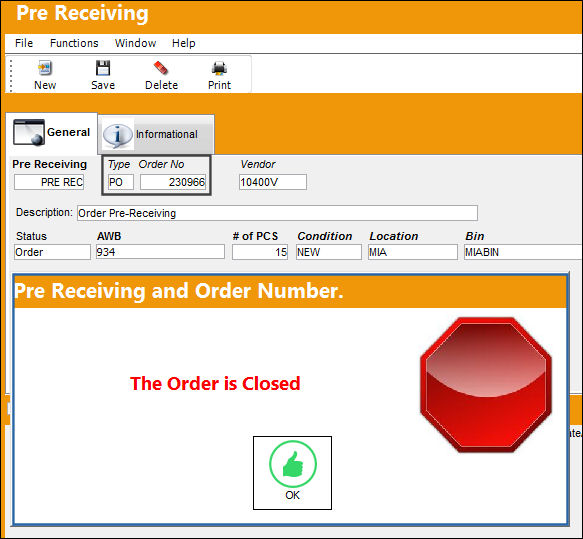Click the "# of PCS" label
Screen dimensions: 583x539
[255, 236]
